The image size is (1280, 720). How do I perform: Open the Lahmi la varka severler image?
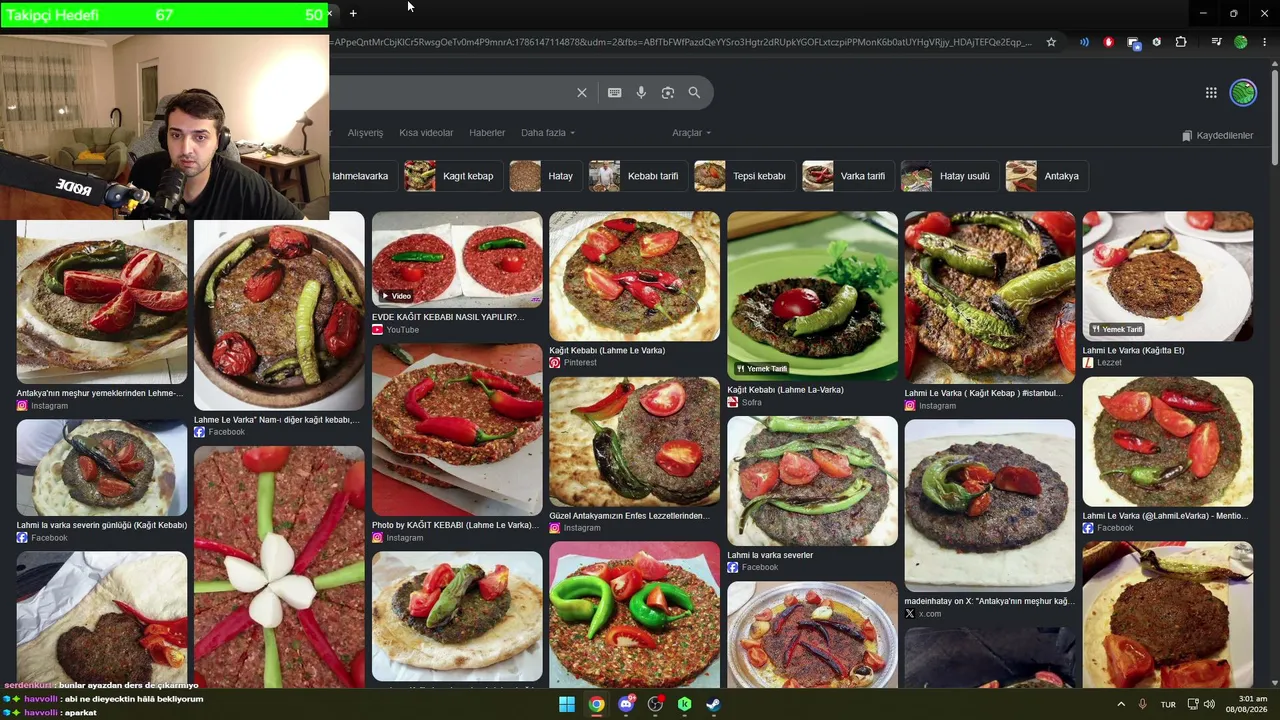pyautogui.click(x=812, y=481)
